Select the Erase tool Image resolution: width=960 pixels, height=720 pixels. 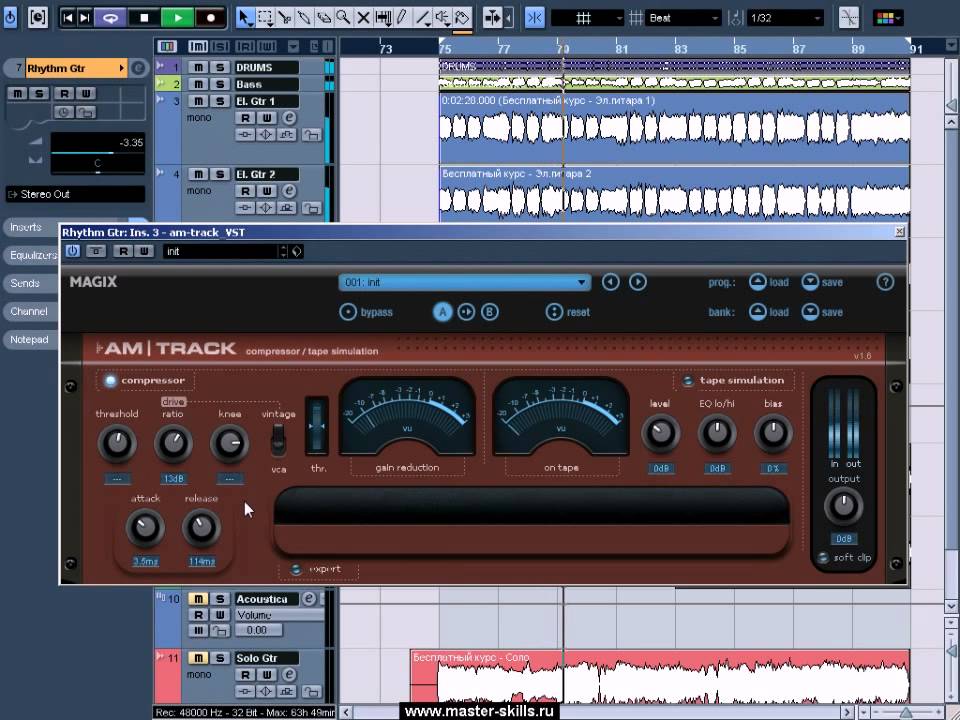tap(324, 18)
